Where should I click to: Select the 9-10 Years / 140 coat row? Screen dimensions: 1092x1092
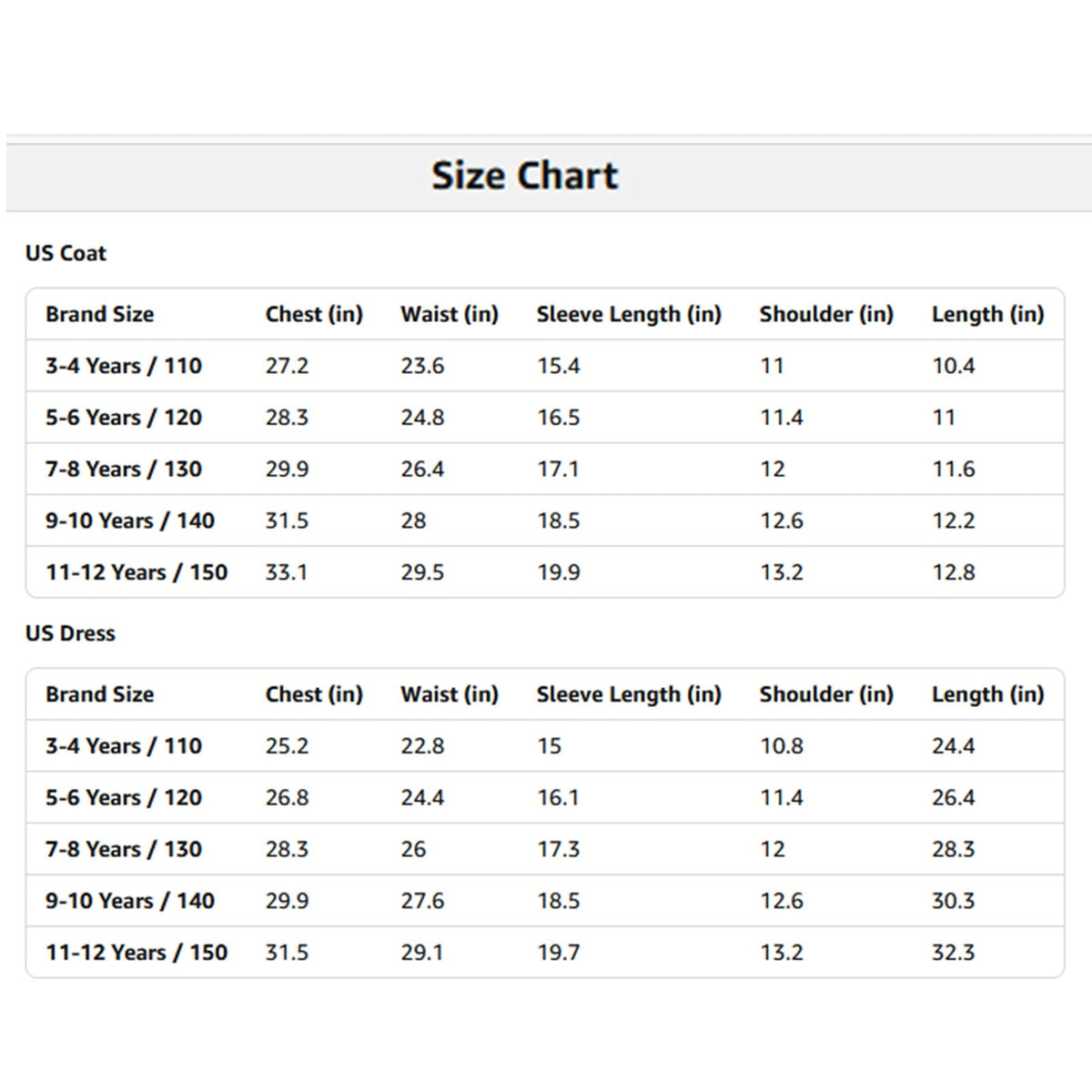pos(545,521)
